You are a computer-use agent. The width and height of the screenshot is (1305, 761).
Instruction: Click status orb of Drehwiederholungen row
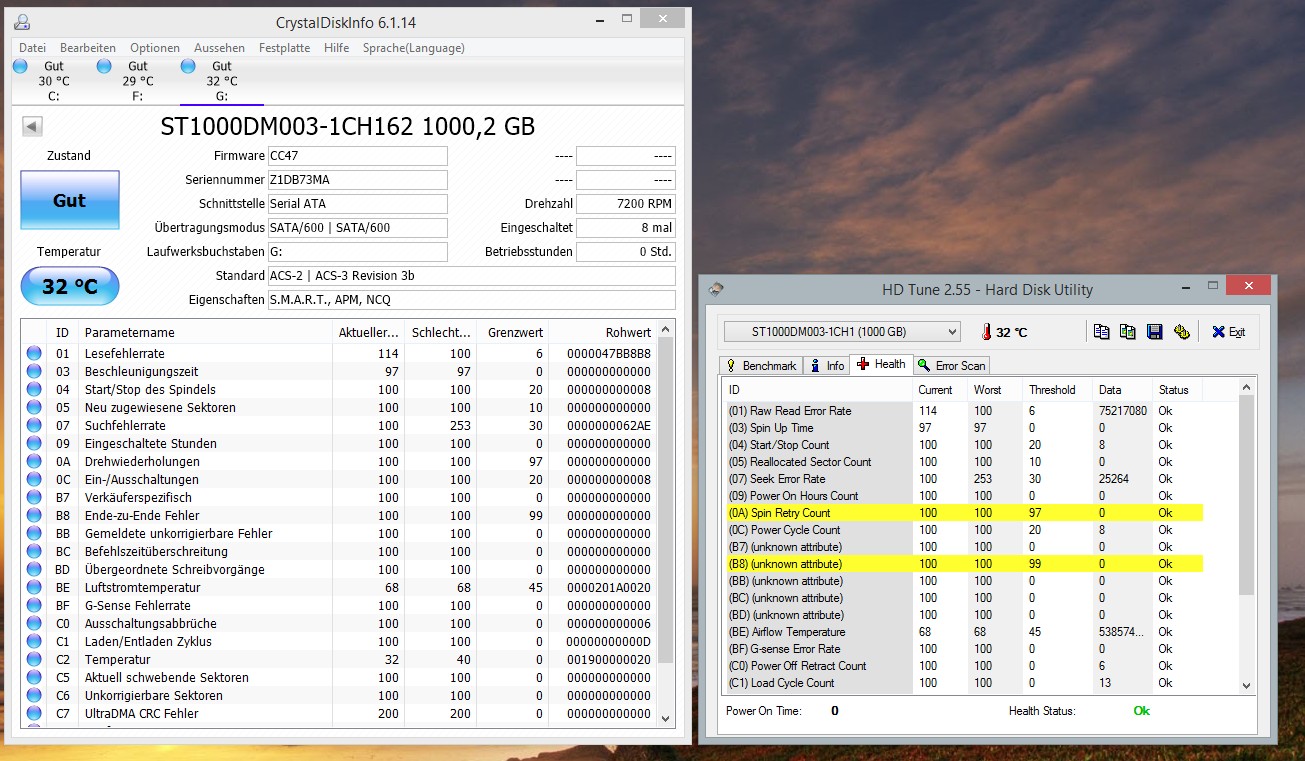click(34, 461)
